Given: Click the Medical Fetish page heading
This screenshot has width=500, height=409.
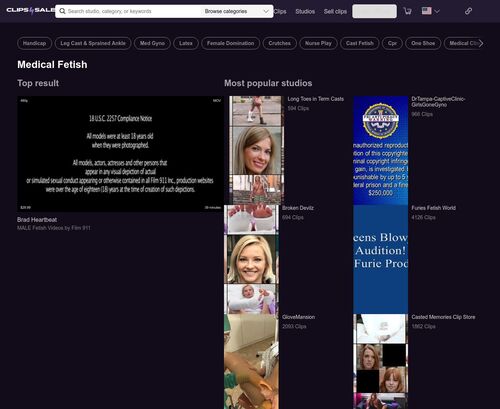Looking at the screenshot, I should tap(52, 65).
